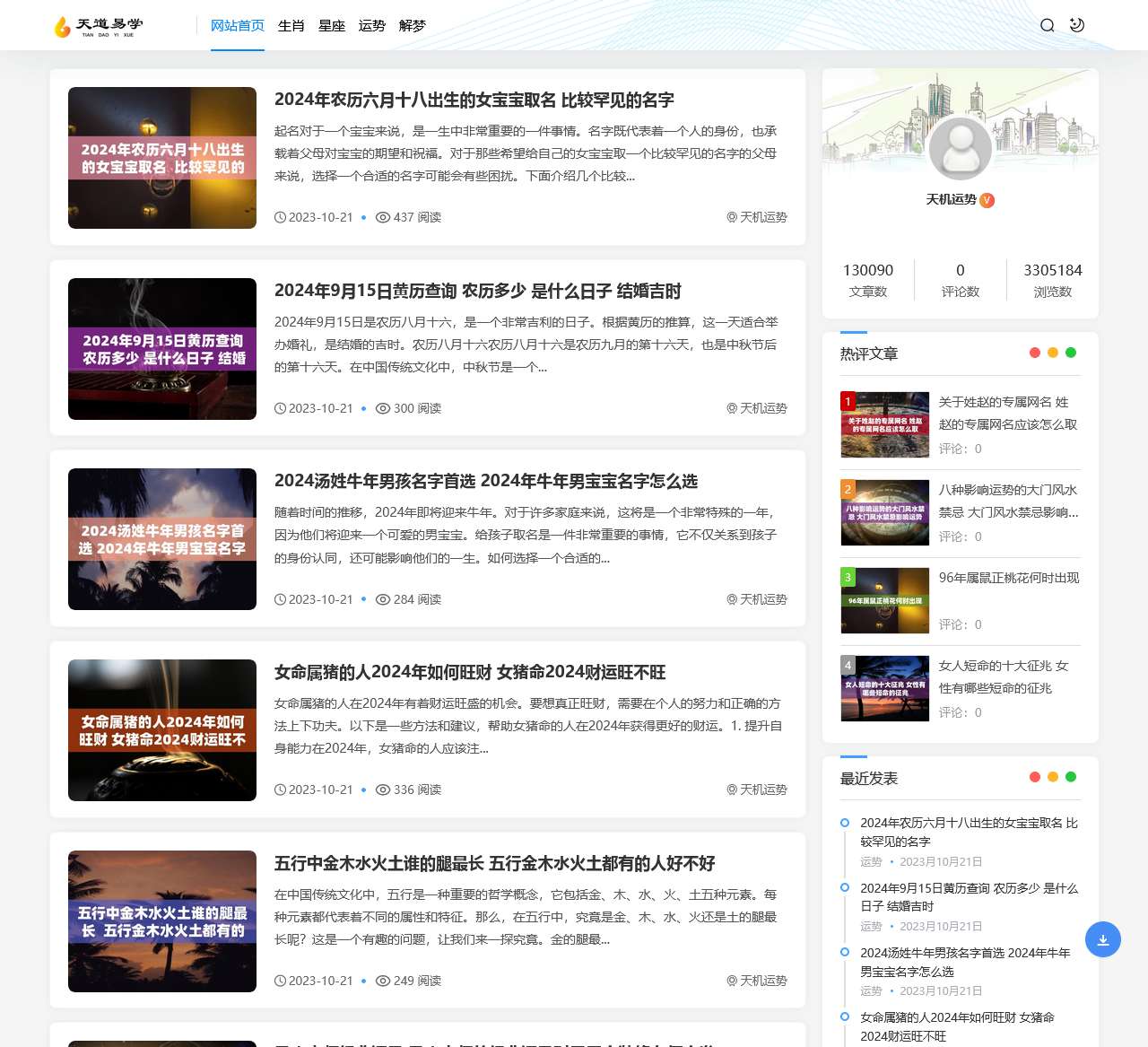Go to the 解梦 navigation tab

413,26
